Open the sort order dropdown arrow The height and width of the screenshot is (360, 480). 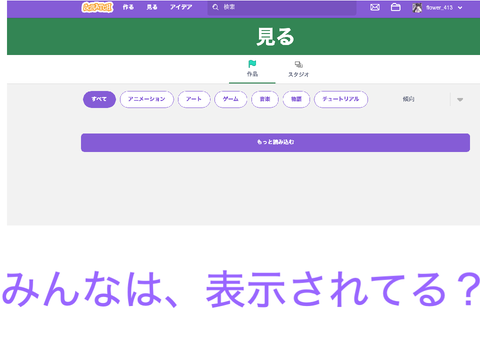(x=460, y=100)
